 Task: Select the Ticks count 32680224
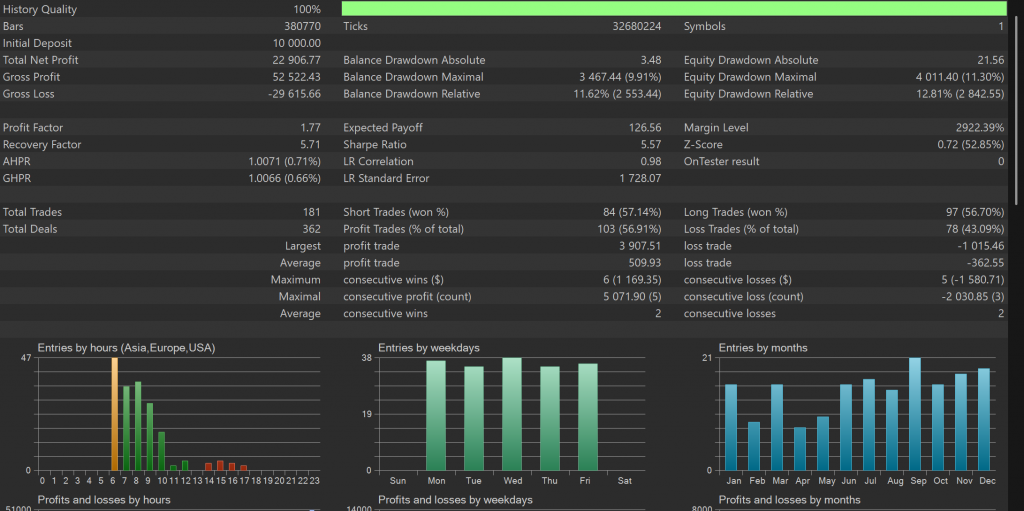pos(636,26)
